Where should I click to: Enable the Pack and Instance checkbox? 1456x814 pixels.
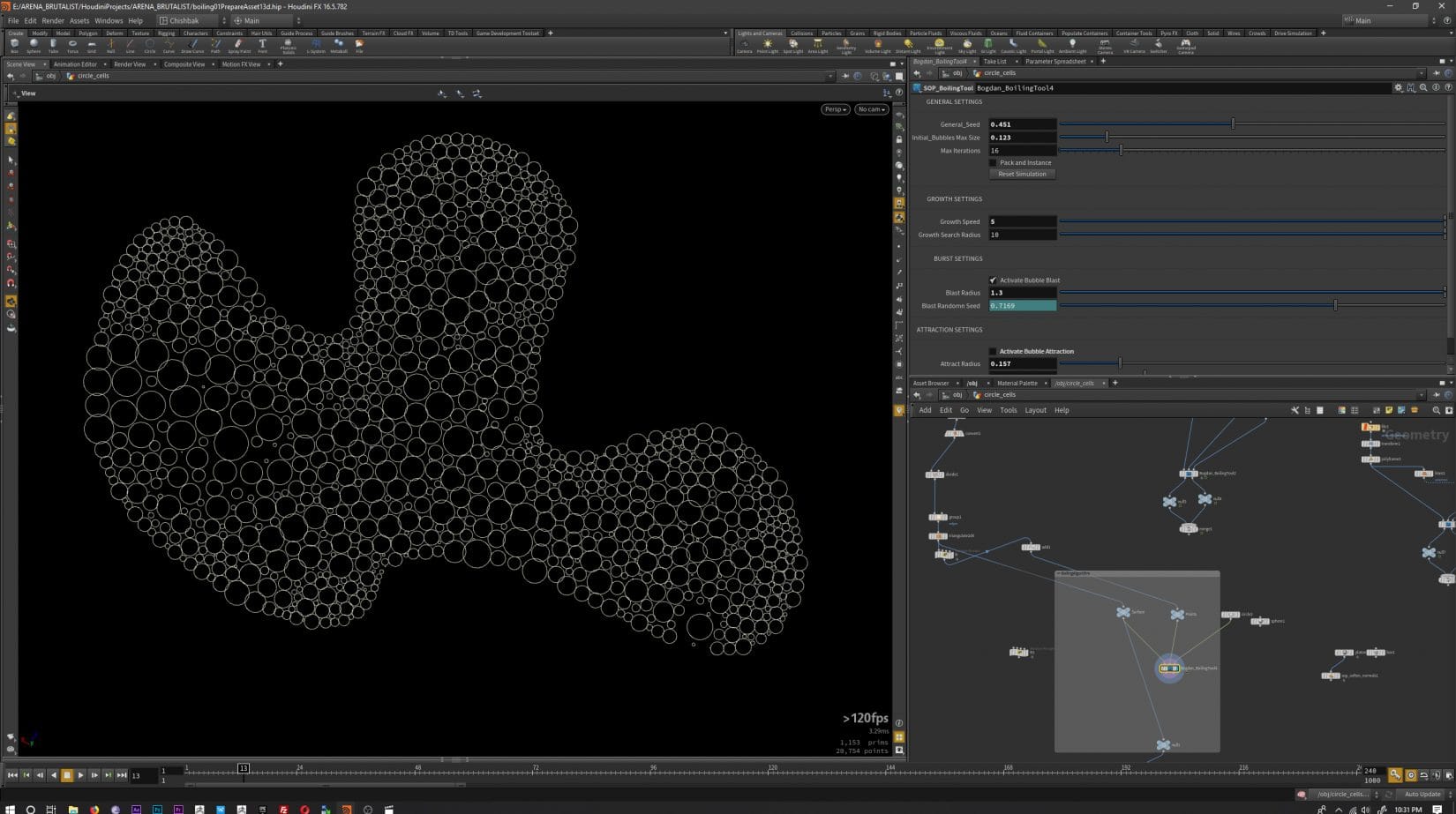[x=993, y=162]
